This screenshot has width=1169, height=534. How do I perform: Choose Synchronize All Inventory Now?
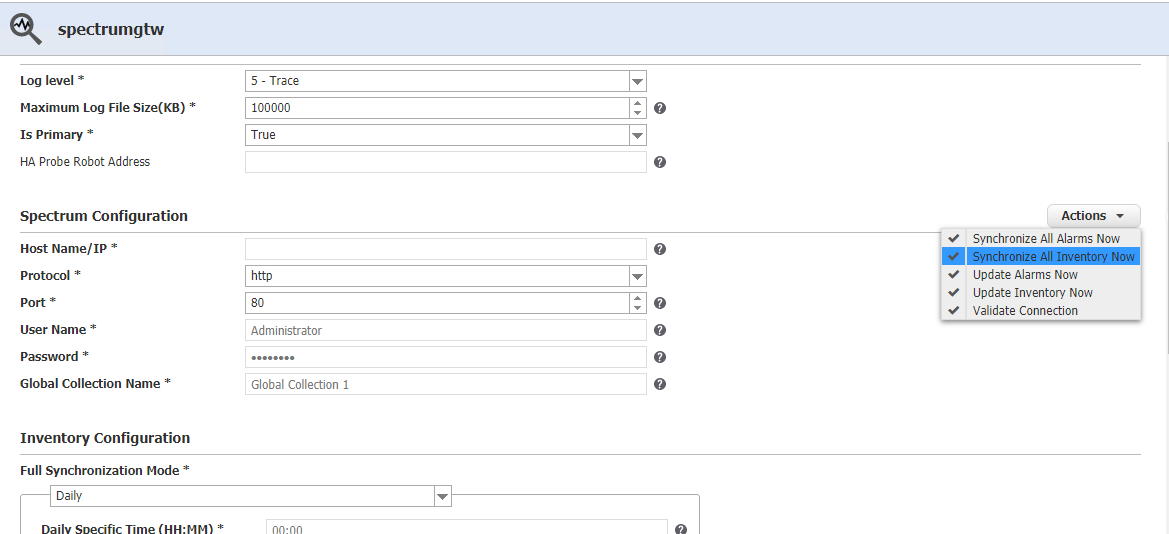pos(1053,257)
